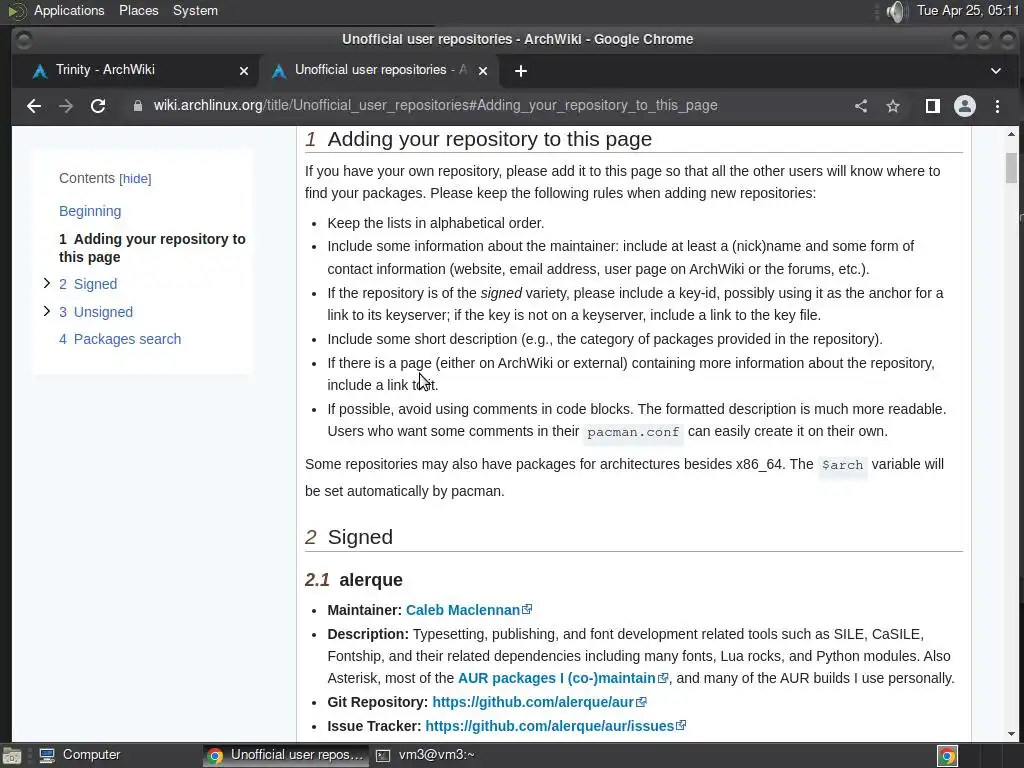Open the Caleb Maclennan maintainer link

pos(463,610)
